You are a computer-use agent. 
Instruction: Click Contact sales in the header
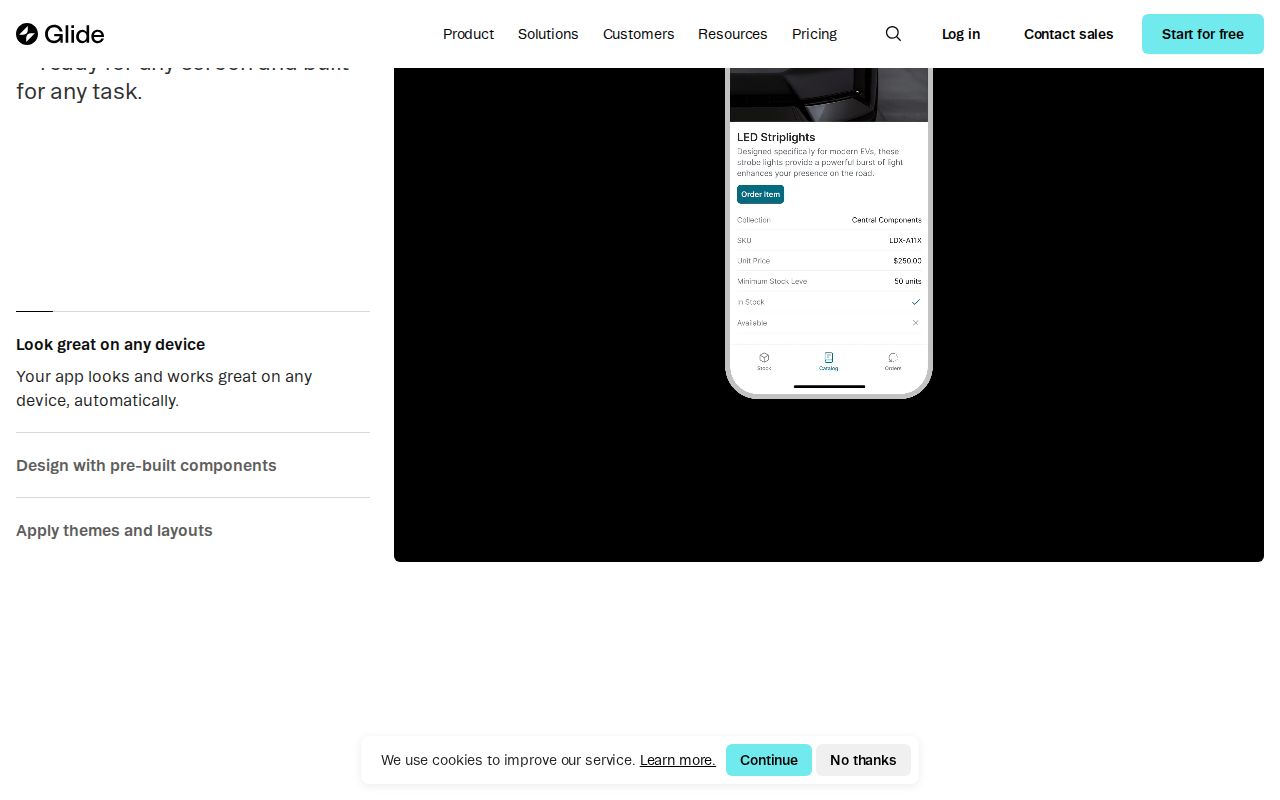(1068, 34)
